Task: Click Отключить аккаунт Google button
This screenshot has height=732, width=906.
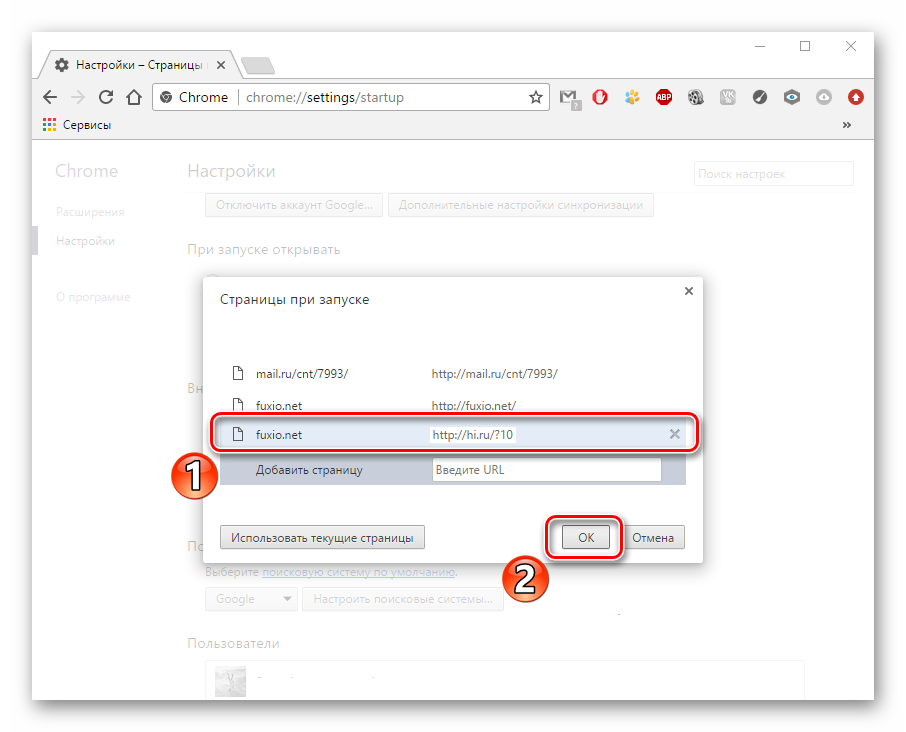Action: [294, 205]
